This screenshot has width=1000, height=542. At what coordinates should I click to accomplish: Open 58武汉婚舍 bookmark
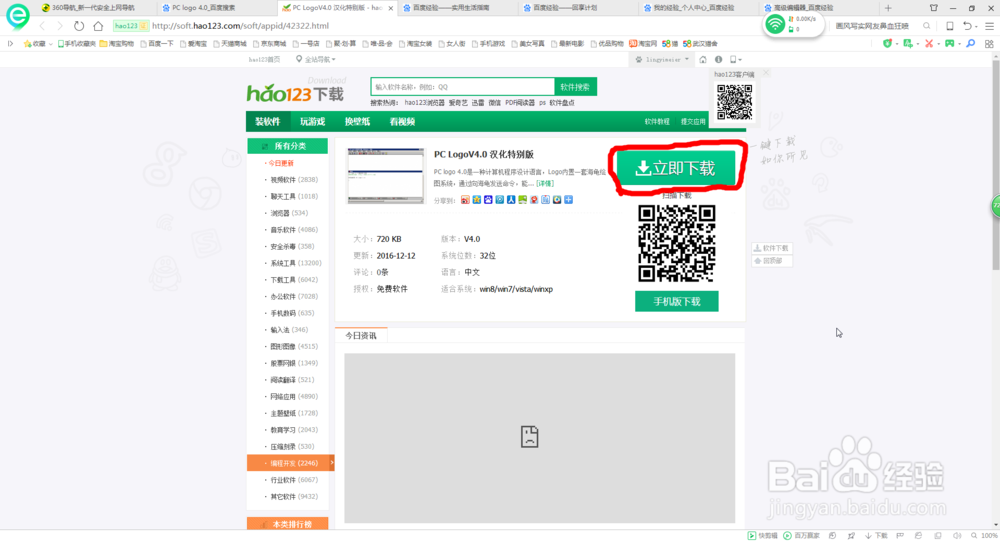(x=700, y=43)
